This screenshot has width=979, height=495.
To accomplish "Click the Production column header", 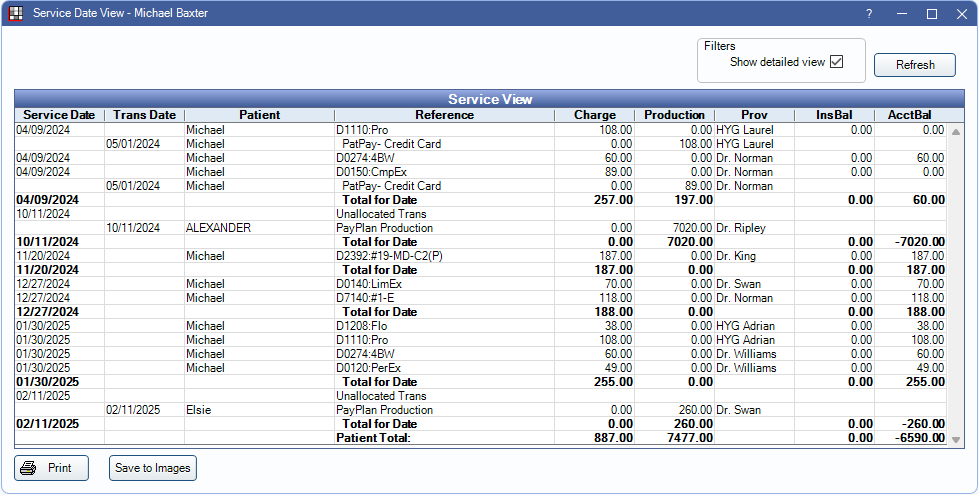I will (x=674, y=115).
